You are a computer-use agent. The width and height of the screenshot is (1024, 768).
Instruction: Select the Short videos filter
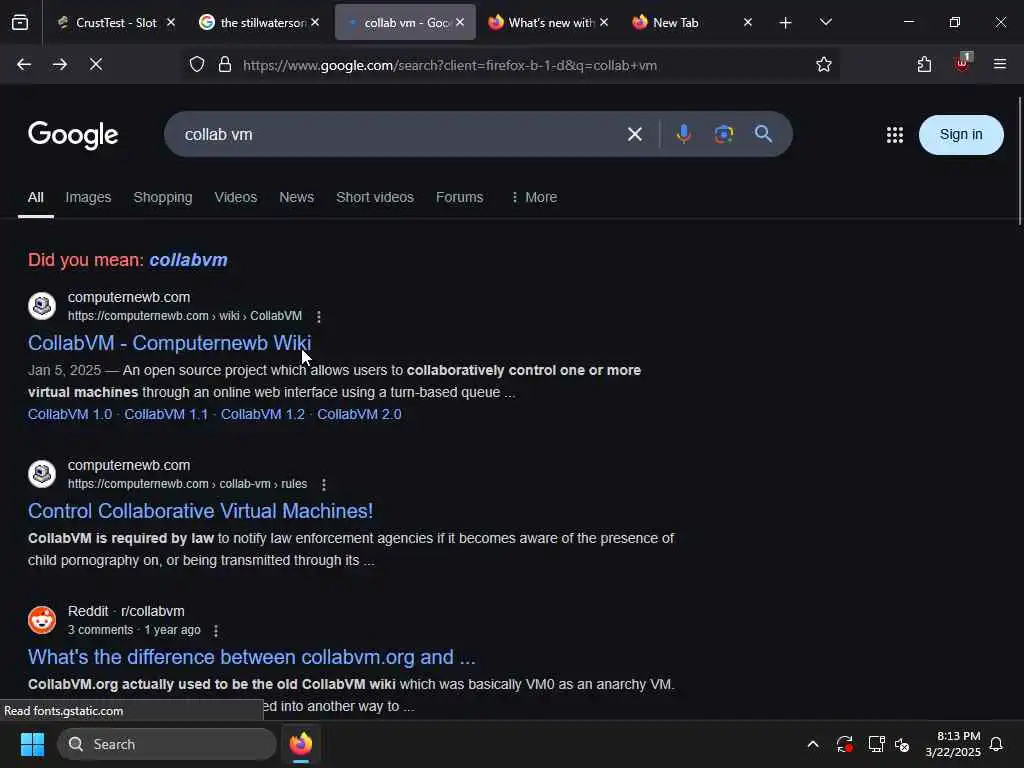point(375,197)
